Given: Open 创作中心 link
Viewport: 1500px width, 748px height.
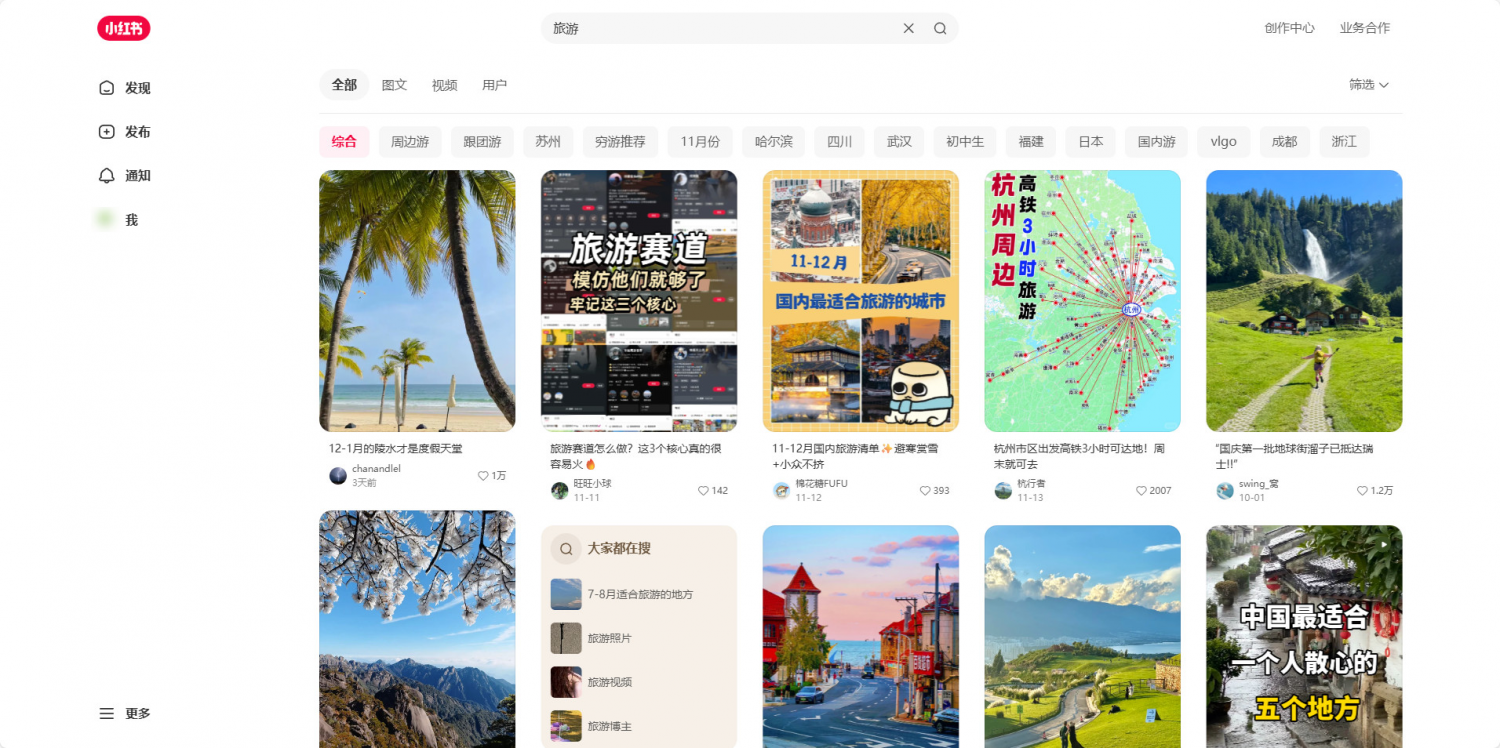Looking at the screenshot, I should point(1289,28).
